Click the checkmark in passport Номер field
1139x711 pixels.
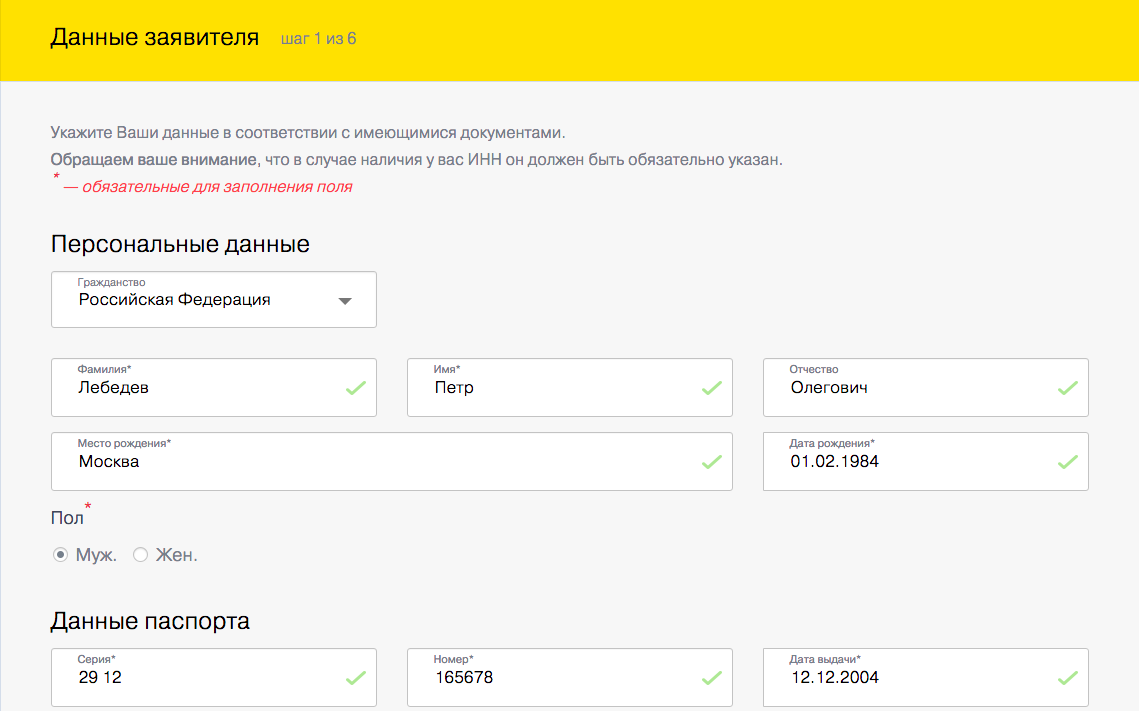(x=711, y=678)
